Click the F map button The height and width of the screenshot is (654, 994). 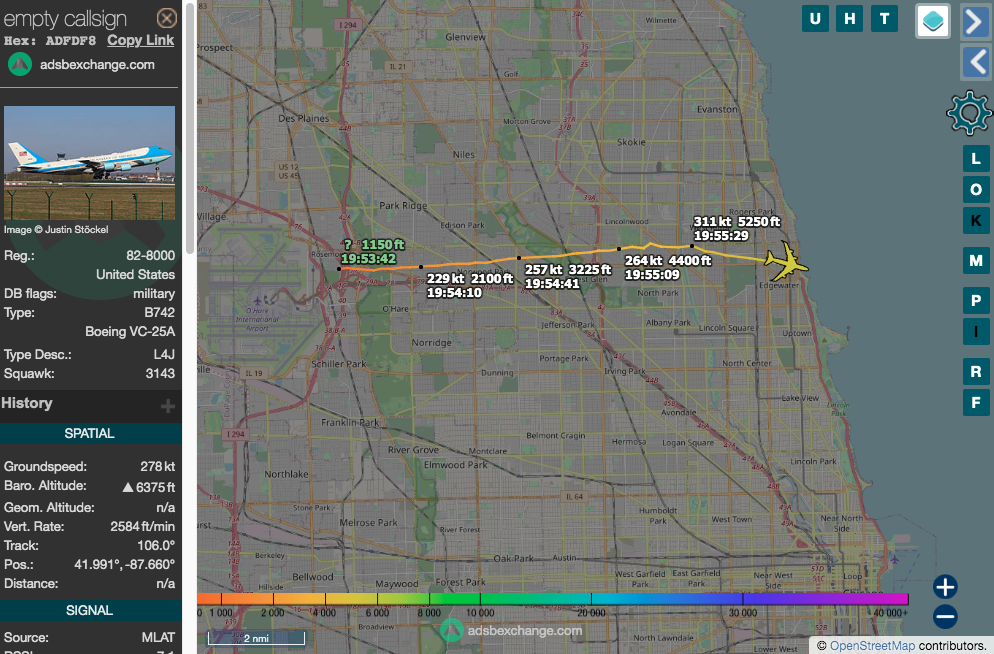[976, 402]
